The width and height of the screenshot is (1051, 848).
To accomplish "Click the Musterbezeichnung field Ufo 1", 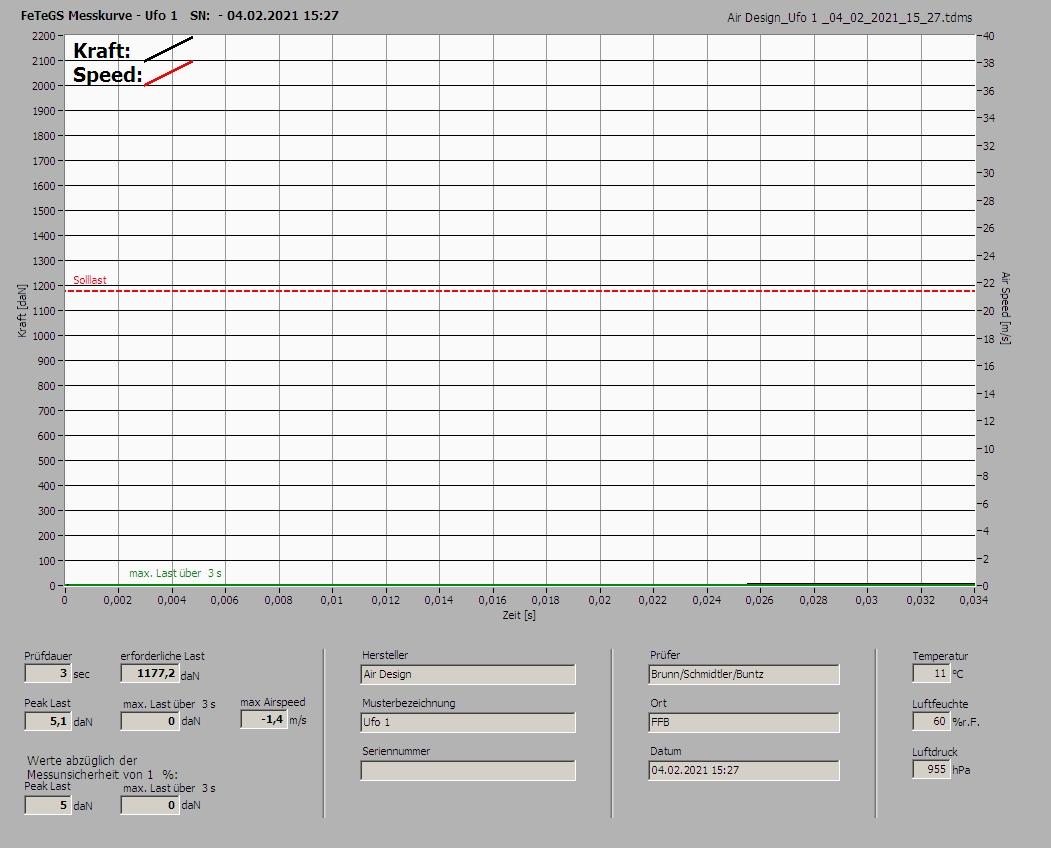I will point(468,723).
